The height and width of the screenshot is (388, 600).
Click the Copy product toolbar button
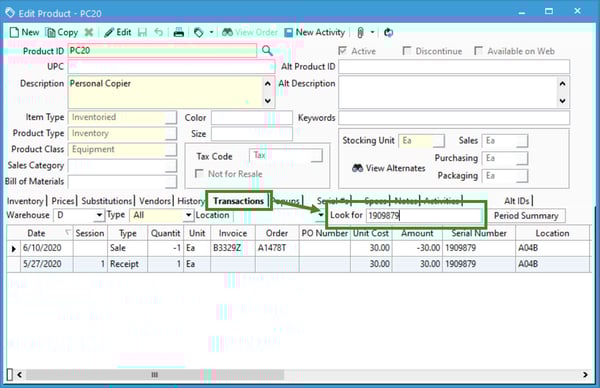[62, 33]
